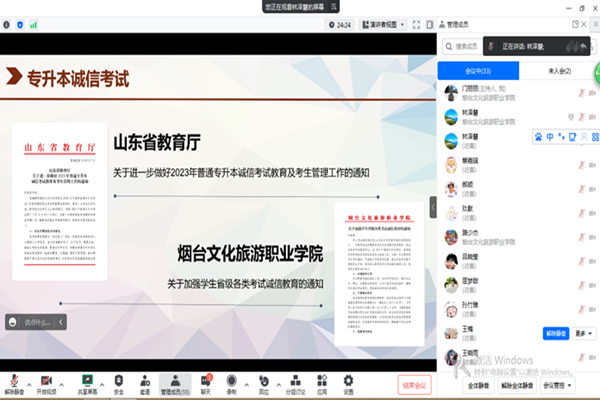This screenshot has height=400, width=600.
Task: Collapse the 说点什么 bar with its chevron
Action: pos(60,322)
